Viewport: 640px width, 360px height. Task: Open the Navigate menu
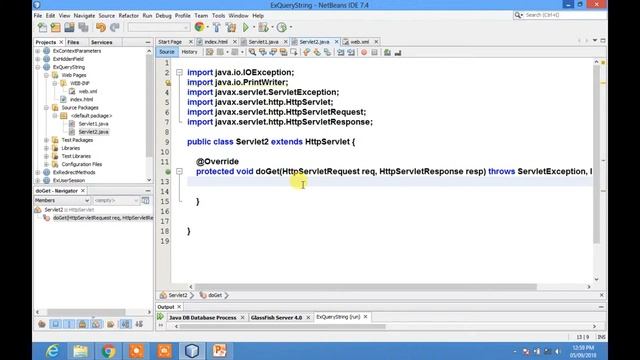pyautogui.click(x=84, y=16)
